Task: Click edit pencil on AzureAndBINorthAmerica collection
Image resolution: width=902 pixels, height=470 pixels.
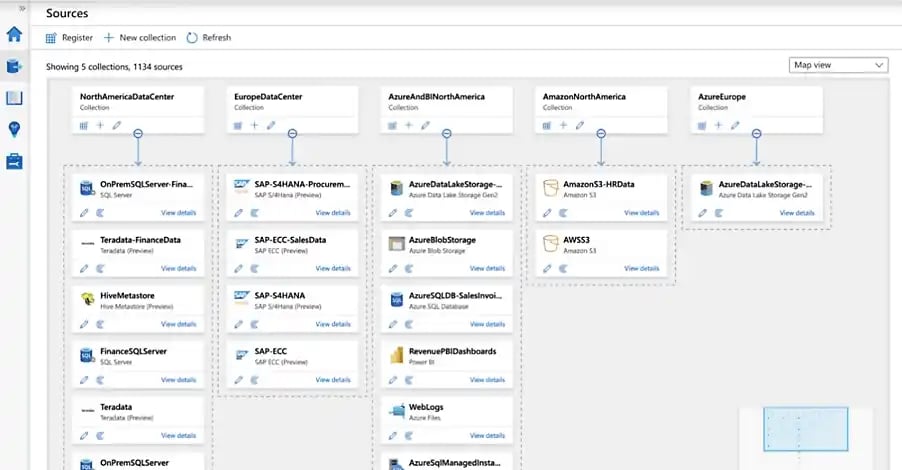Action: 425,125
